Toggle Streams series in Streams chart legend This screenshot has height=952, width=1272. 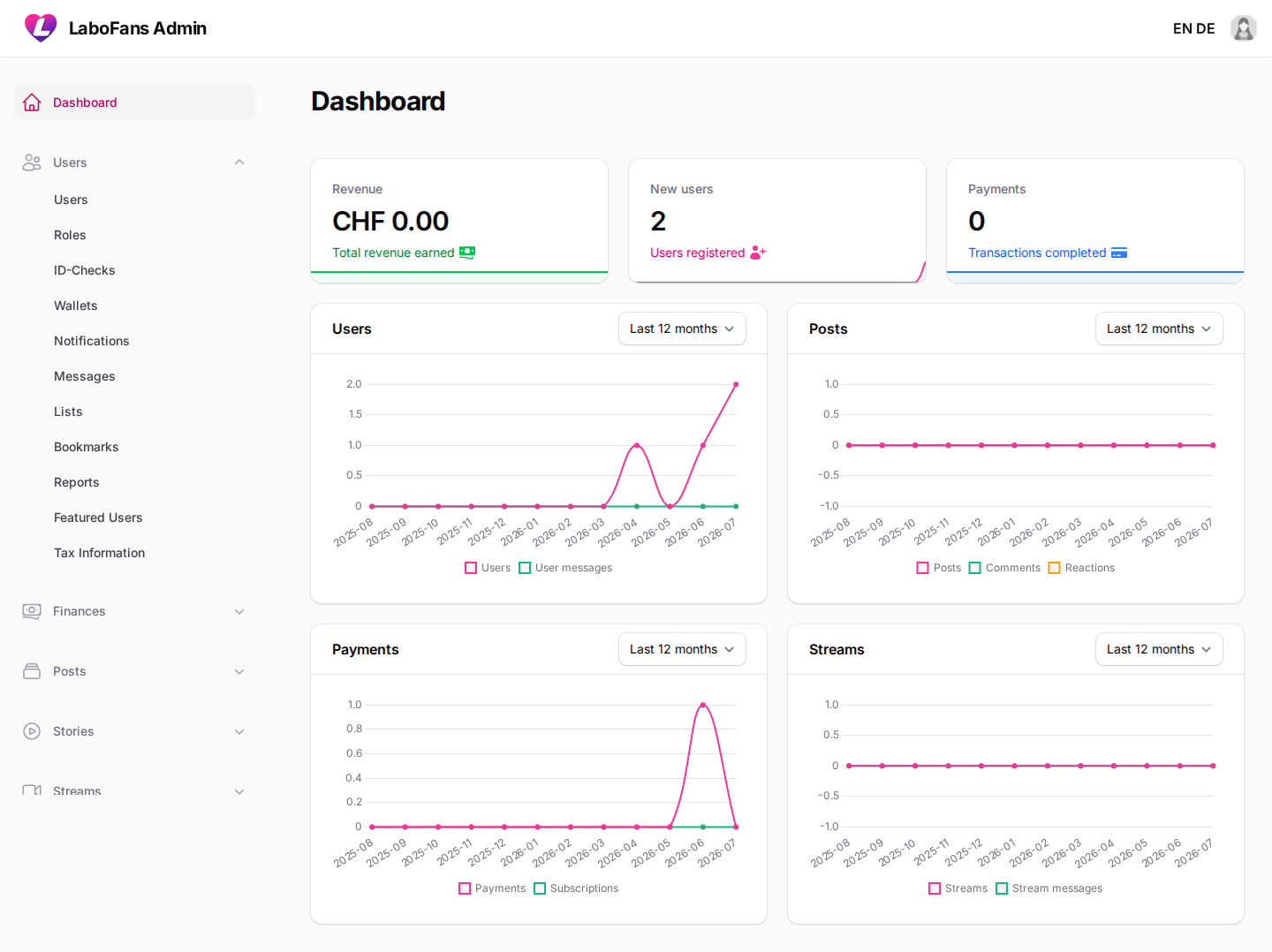pos(958,888)
